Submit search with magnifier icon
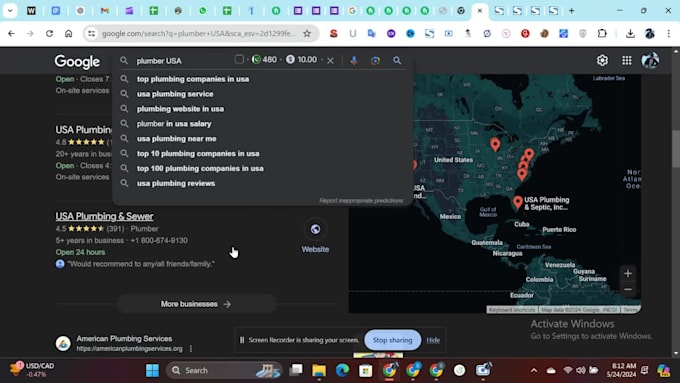The height and width of the screenshot is (383, 680). 397,61
